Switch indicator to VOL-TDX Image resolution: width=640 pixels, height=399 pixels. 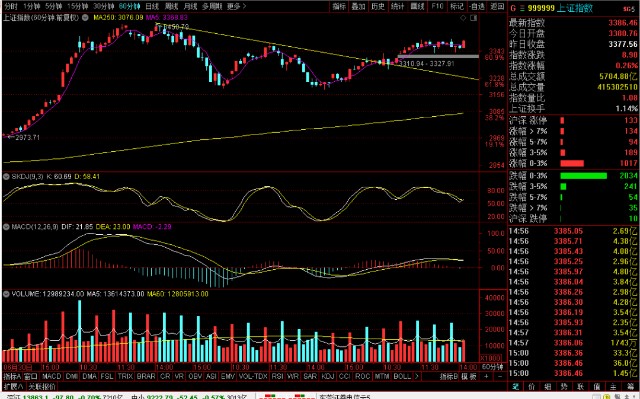[x=253, y=376]
